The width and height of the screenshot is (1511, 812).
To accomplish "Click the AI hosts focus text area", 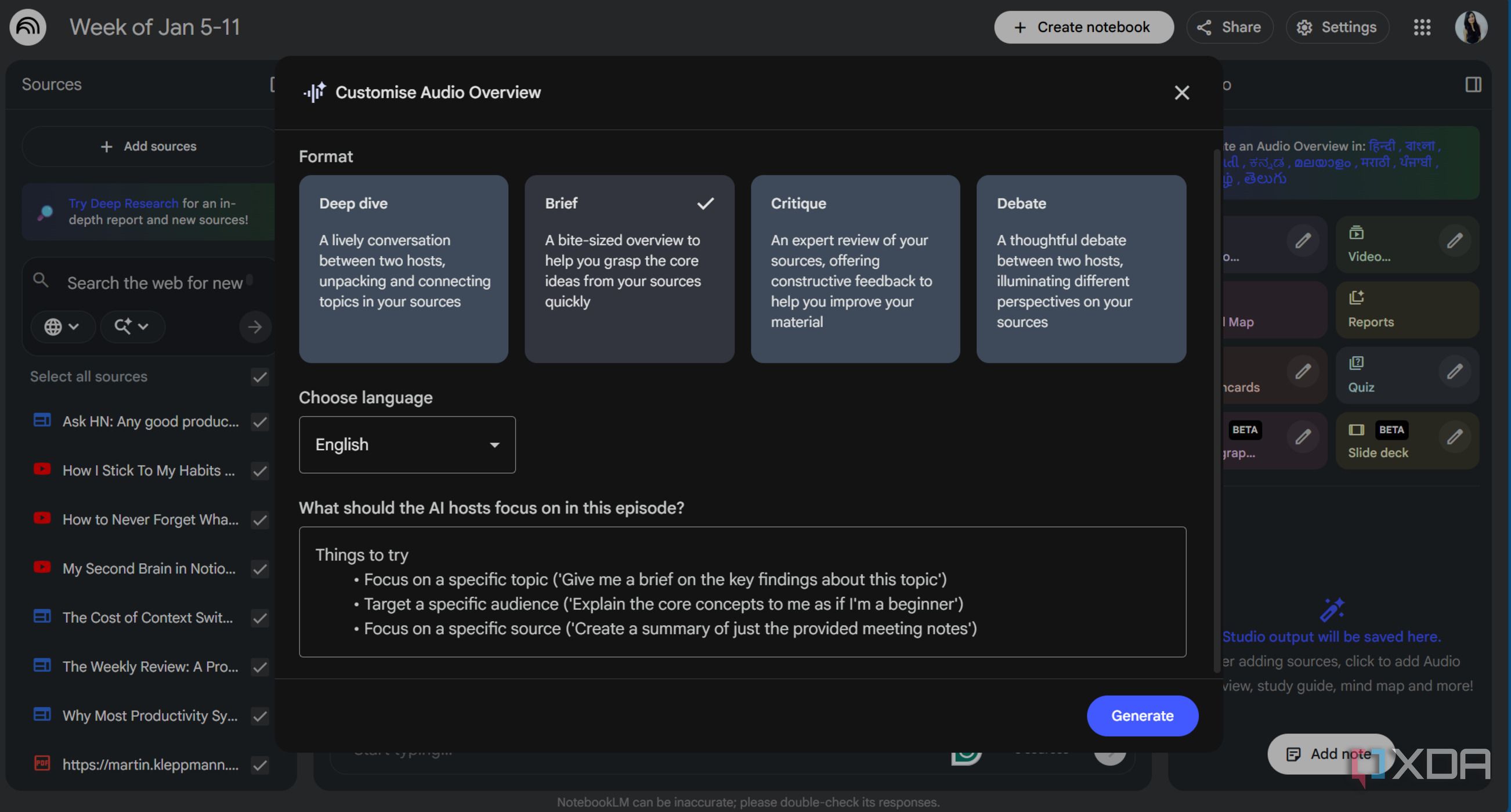I will click(x=742, y=592).
